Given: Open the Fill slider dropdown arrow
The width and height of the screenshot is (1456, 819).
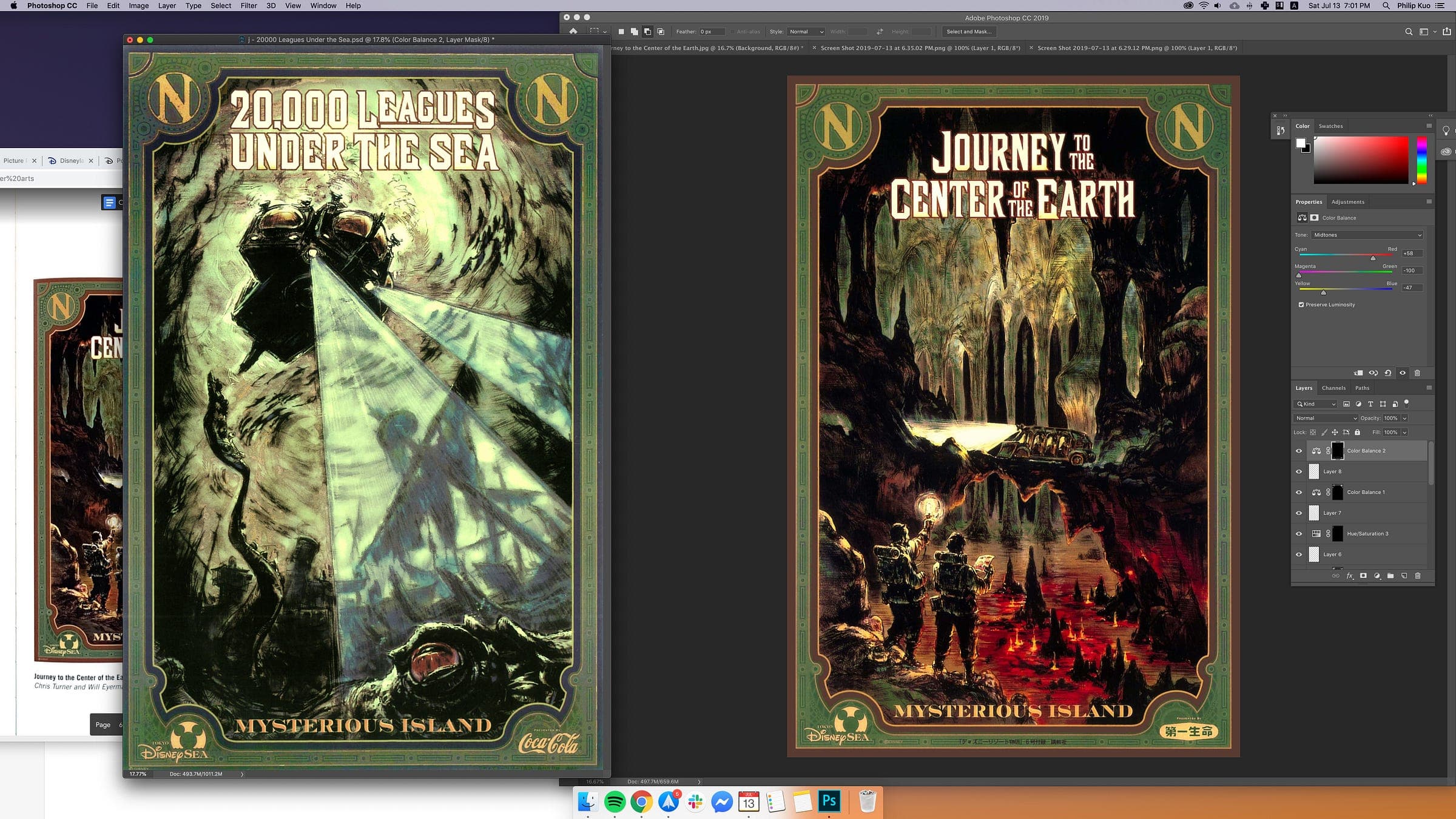Looking at the screenshot, I should click(x=1404, y=433).
